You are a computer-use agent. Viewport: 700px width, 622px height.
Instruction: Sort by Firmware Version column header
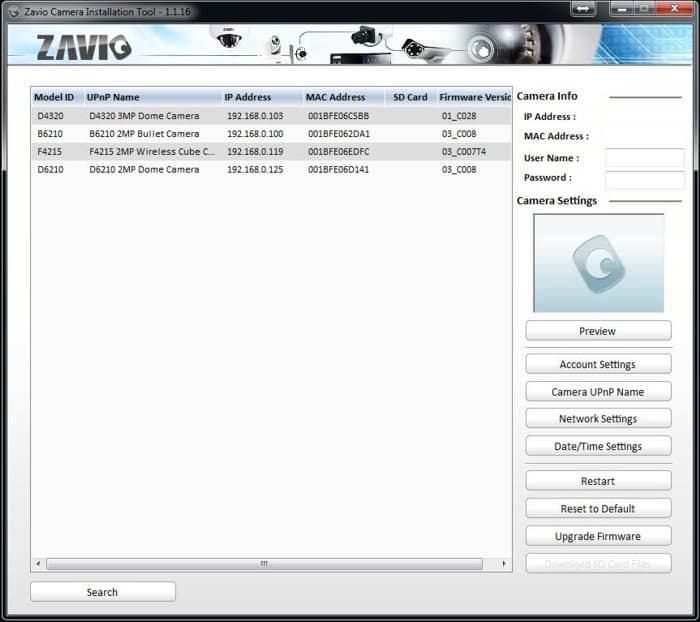point(474,97)
